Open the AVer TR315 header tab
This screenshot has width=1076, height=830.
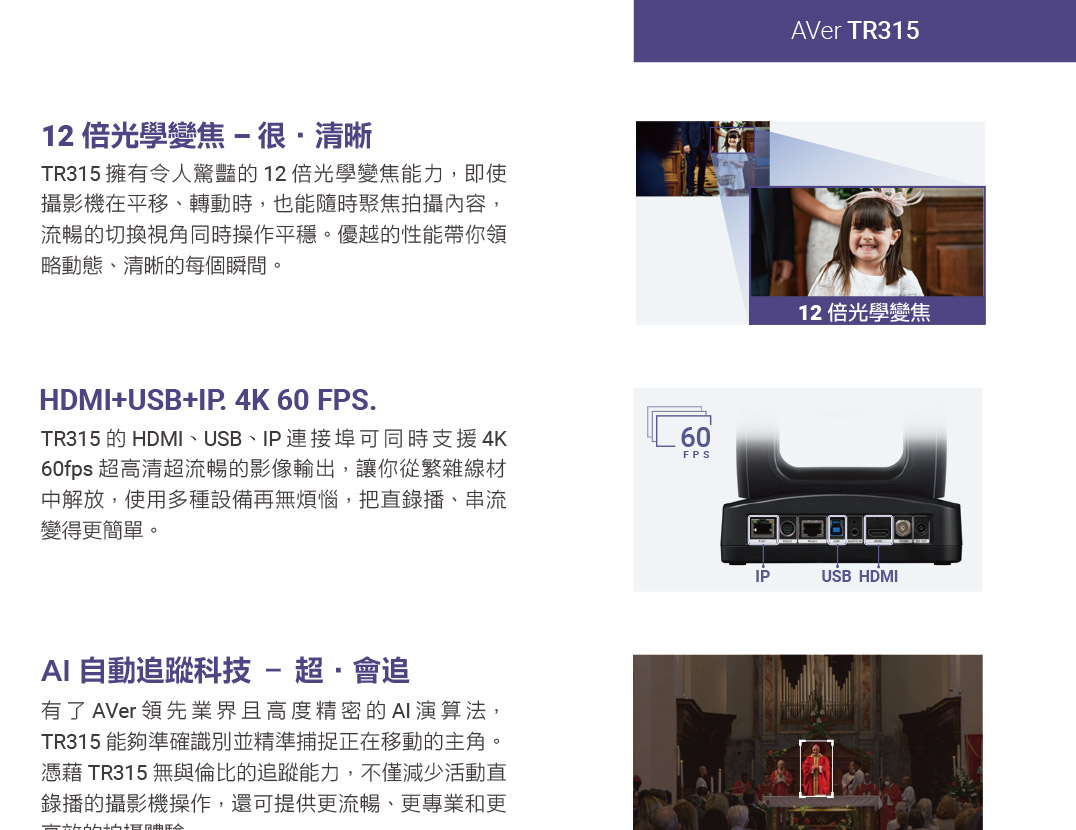click(853, 31)
